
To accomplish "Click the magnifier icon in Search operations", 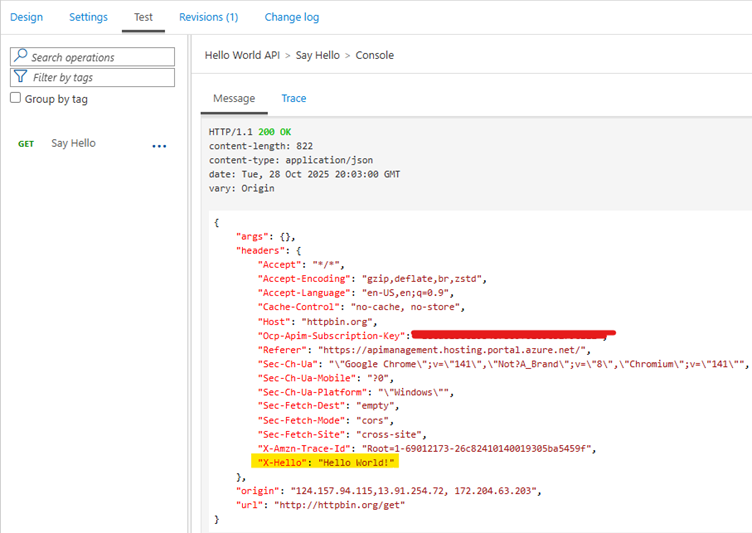I will pyautogui.click(x=22, y=57).
